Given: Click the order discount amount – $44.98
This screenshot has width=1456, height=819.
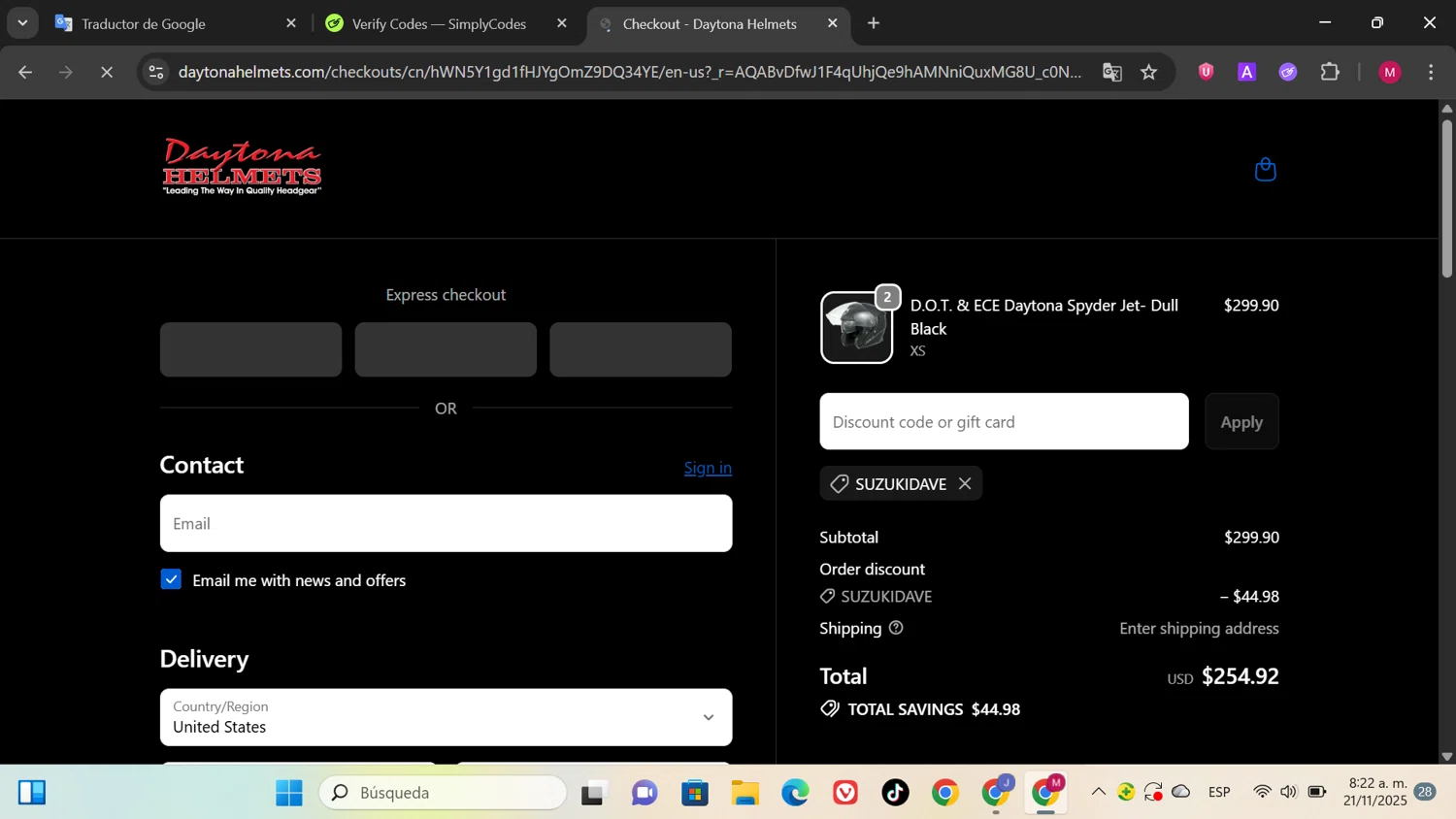Looking at the screenshot, I should [x=1249, y=597].
